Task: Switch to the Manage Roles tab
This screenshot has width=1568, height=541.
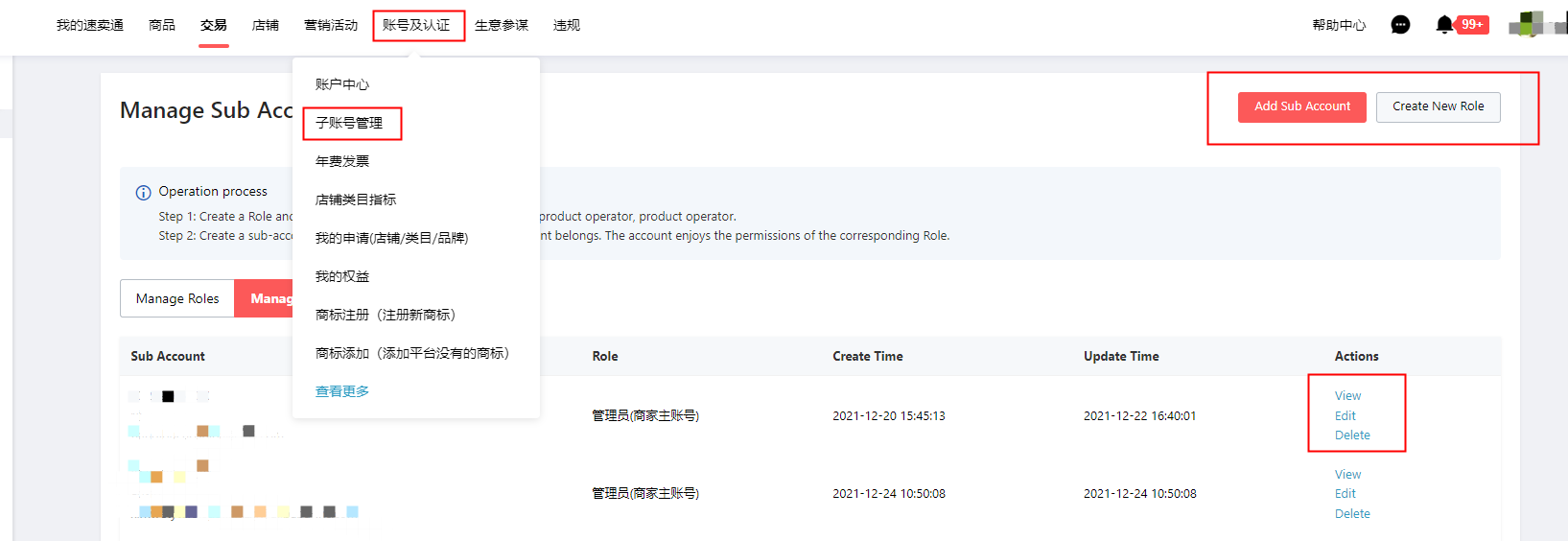Action: (x=177, y=298)
